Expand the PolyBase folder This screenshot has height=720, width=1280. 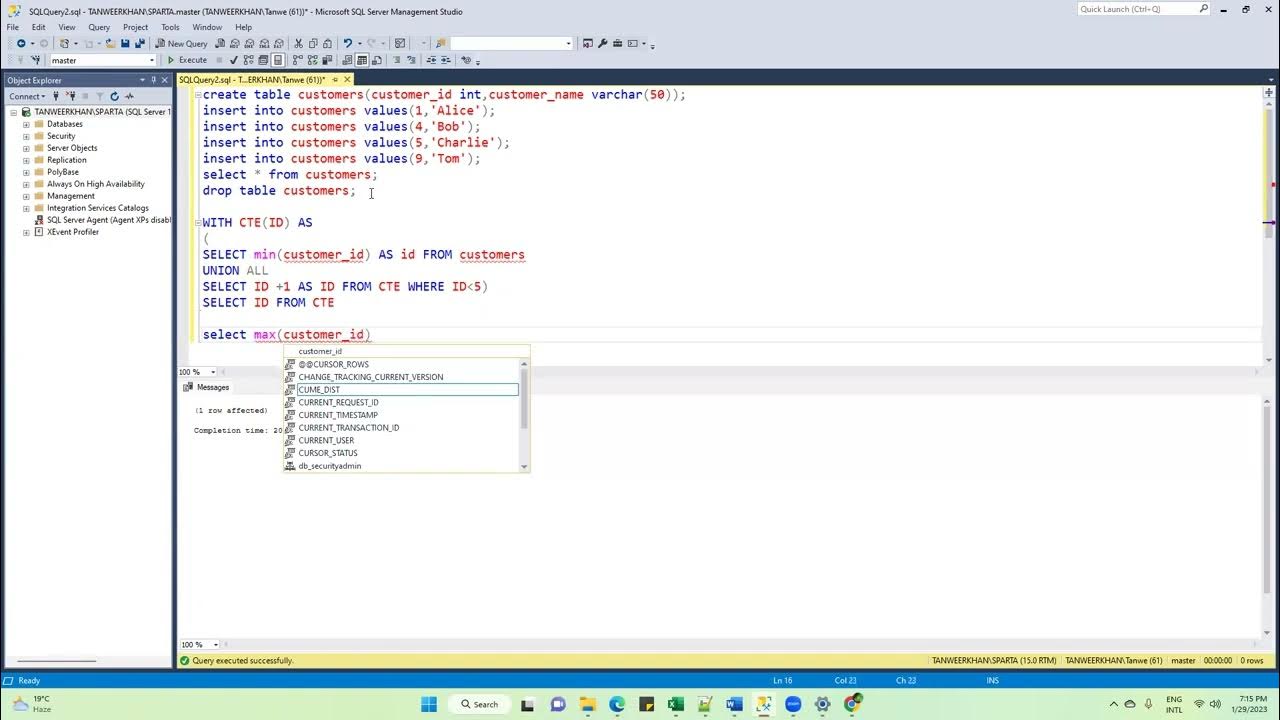click(x=26, y=172)
